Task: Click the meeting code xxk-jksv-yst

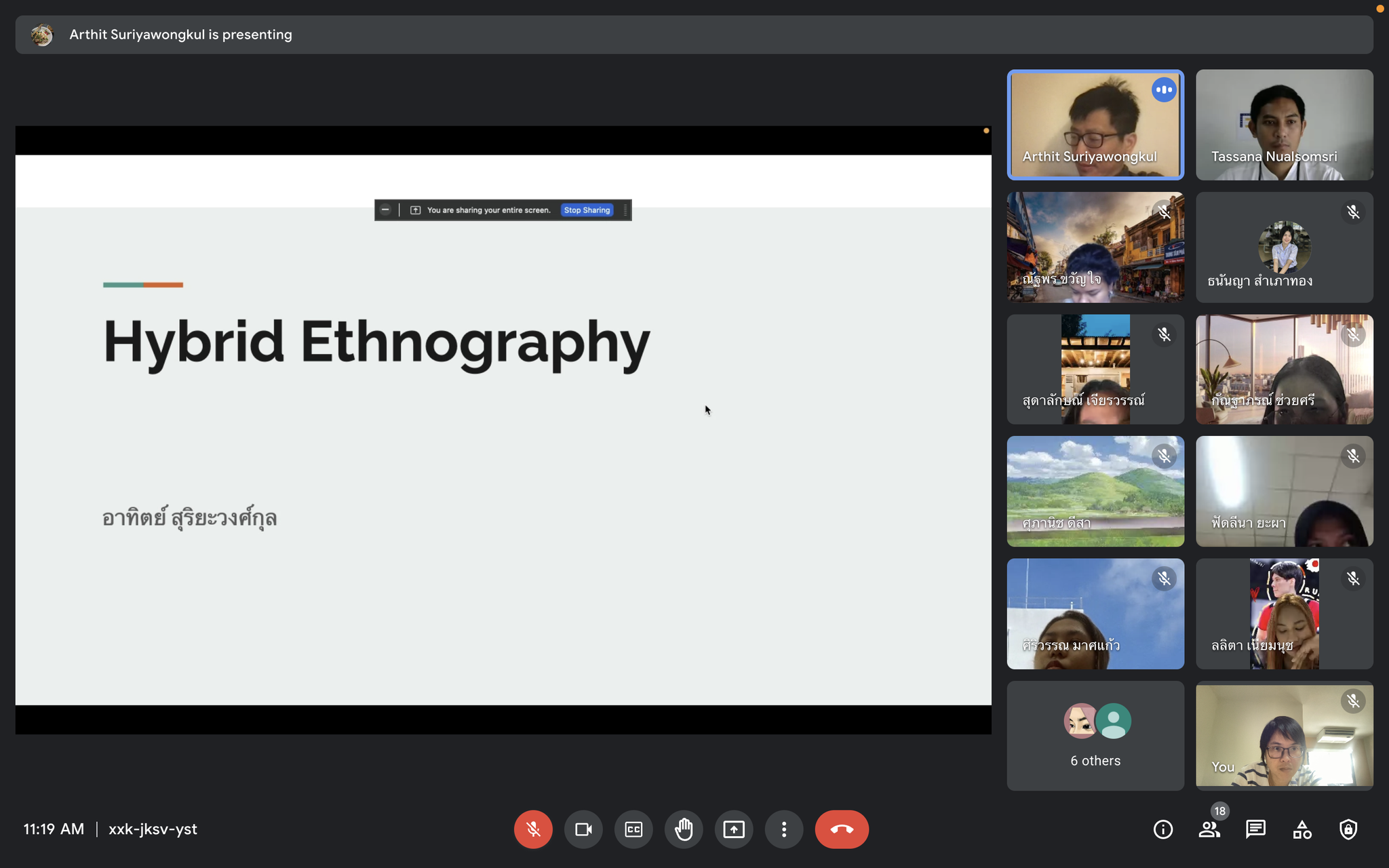Action: (153, 829)
